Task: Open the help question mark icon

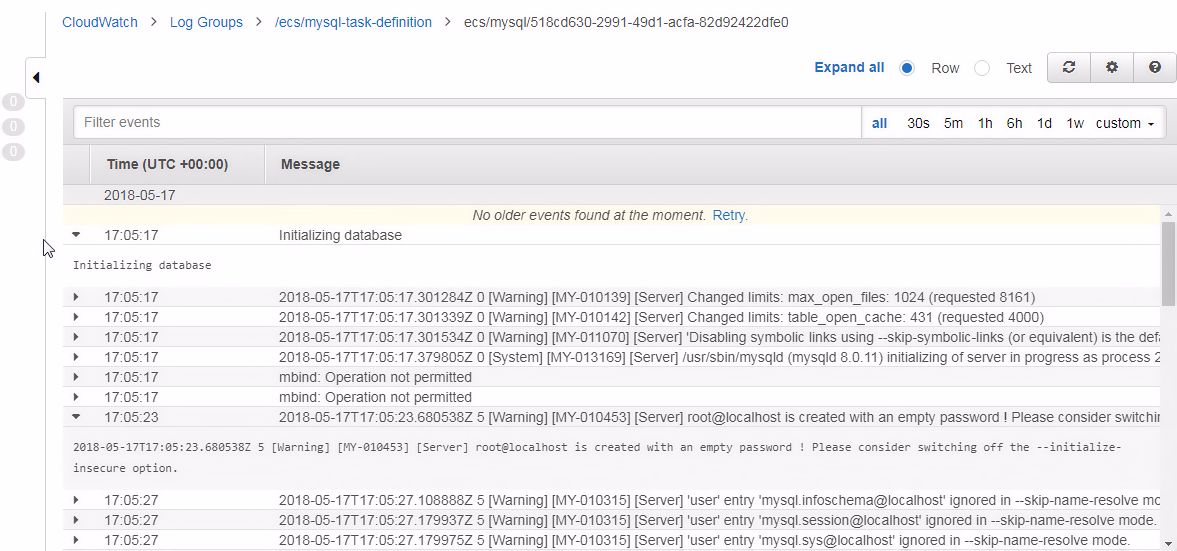Action: (x=1154, y=68)
